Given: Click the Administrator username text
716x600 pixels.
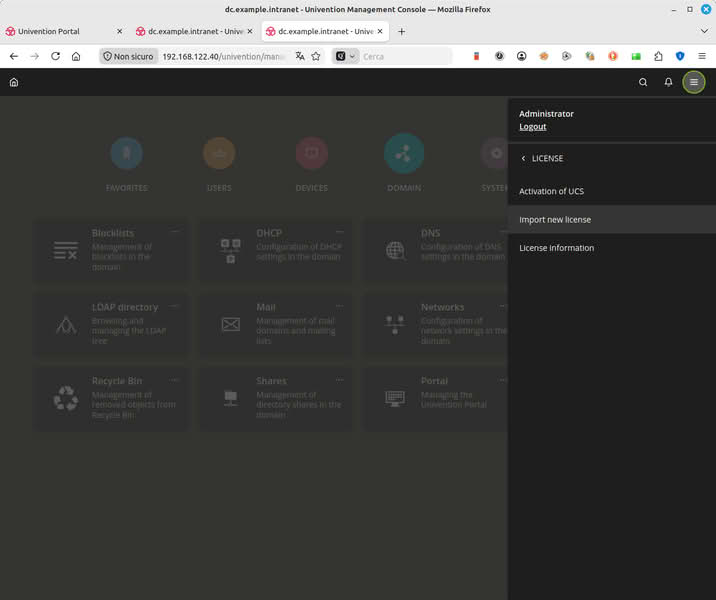Looking at the screenshot, I should coord(546,114).
